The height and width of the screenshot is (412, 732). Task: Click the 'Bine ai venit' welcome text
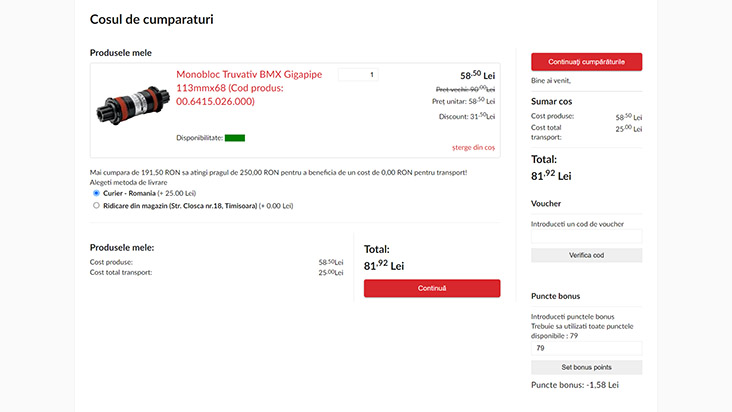point(553,79)
